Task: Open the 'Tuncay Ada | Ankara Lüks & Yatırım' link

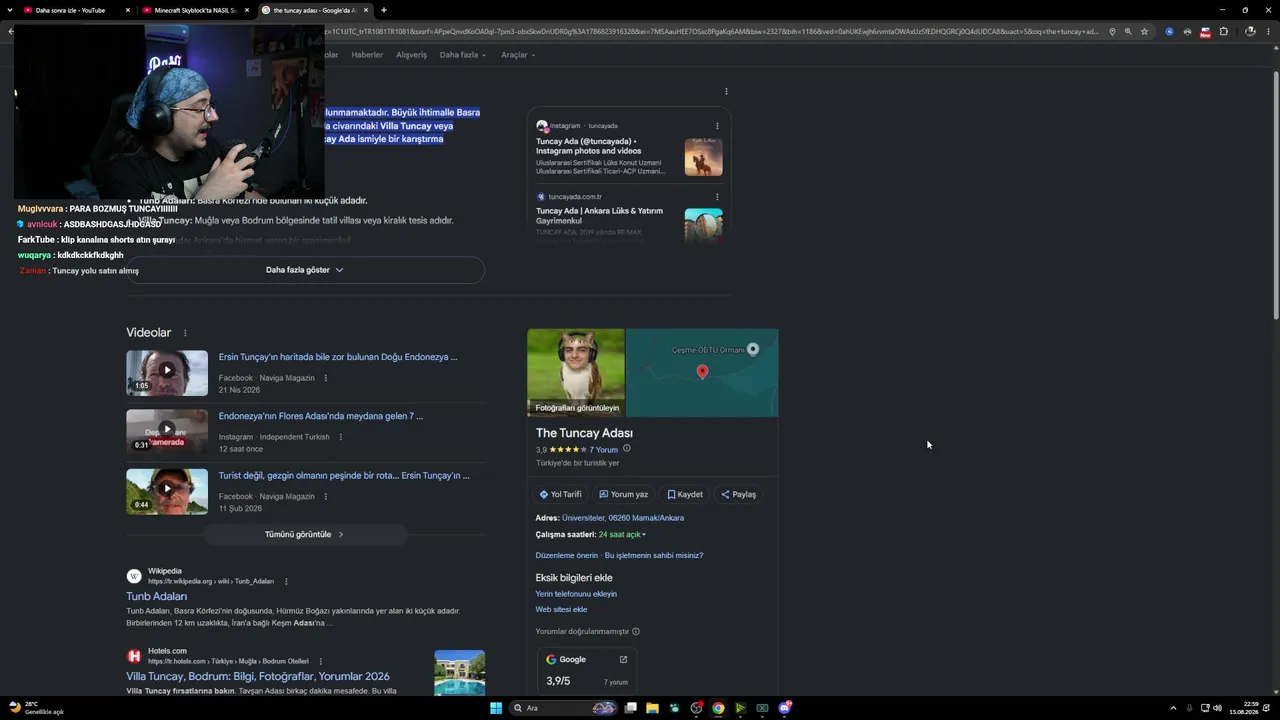Action: click(x=599, y=216)
